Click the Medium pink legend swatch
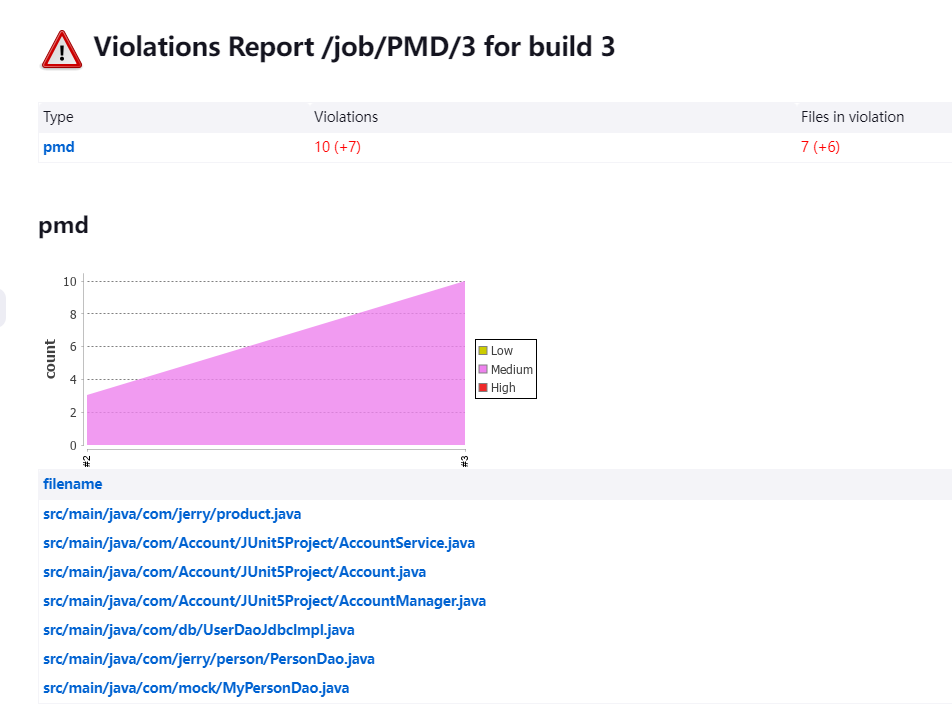 483,369
